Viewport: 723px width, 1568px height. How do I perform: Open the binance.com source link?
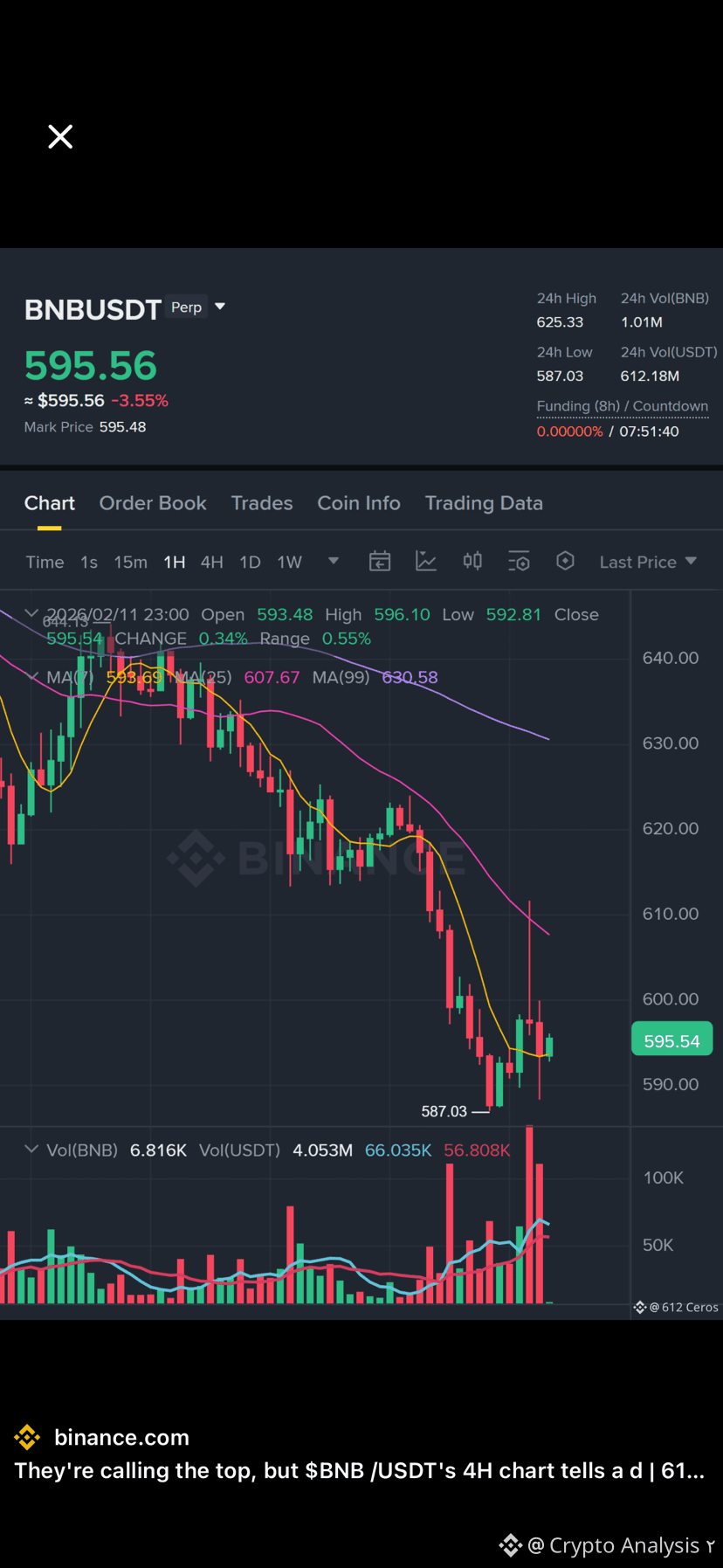click(x=121, y=1437)
